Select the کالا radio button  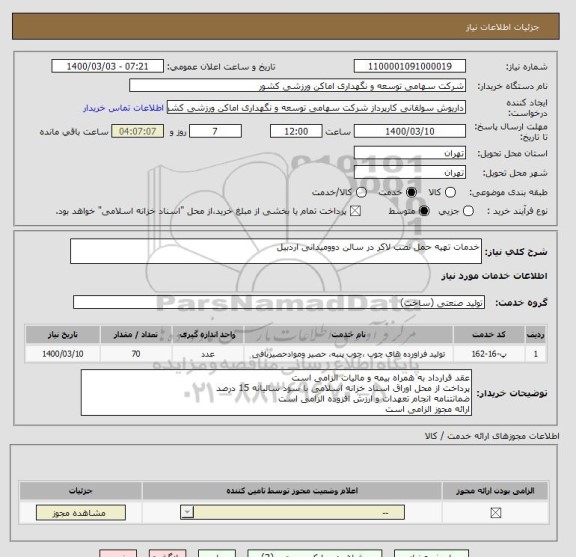[x=450, y=192]
